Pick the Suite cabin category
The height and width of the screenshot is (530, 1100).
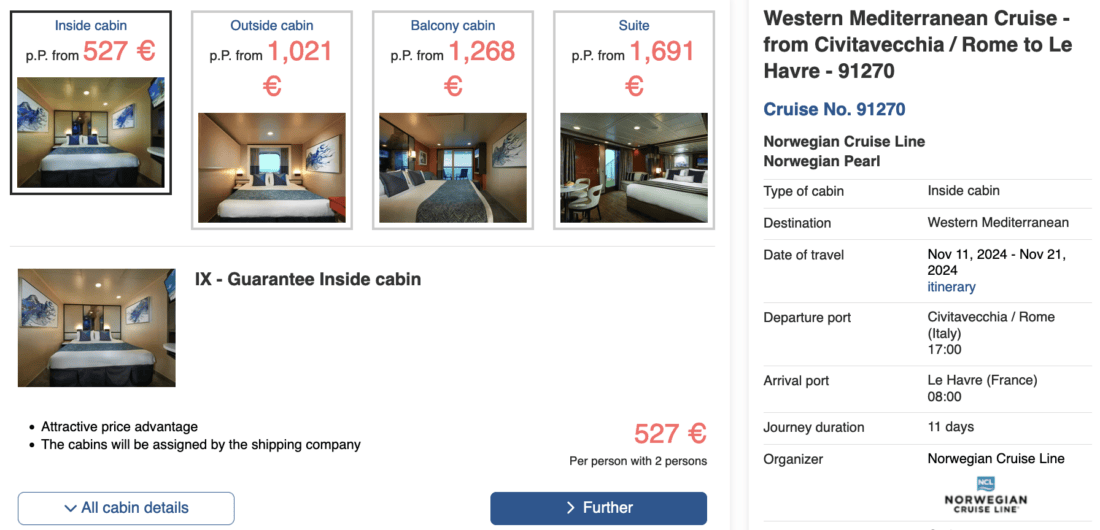(634, 25)
